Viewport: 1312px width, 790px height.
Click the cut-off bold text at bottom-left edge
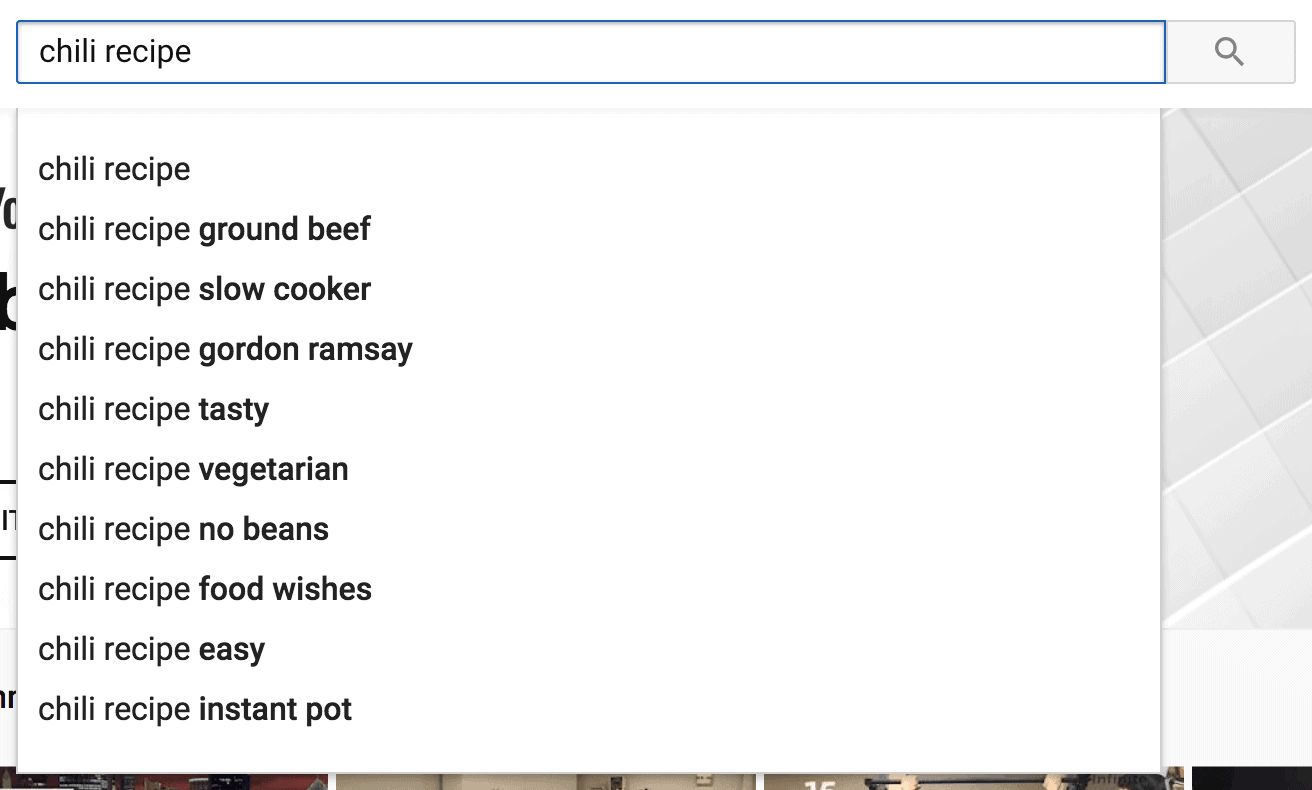(8, 697)
